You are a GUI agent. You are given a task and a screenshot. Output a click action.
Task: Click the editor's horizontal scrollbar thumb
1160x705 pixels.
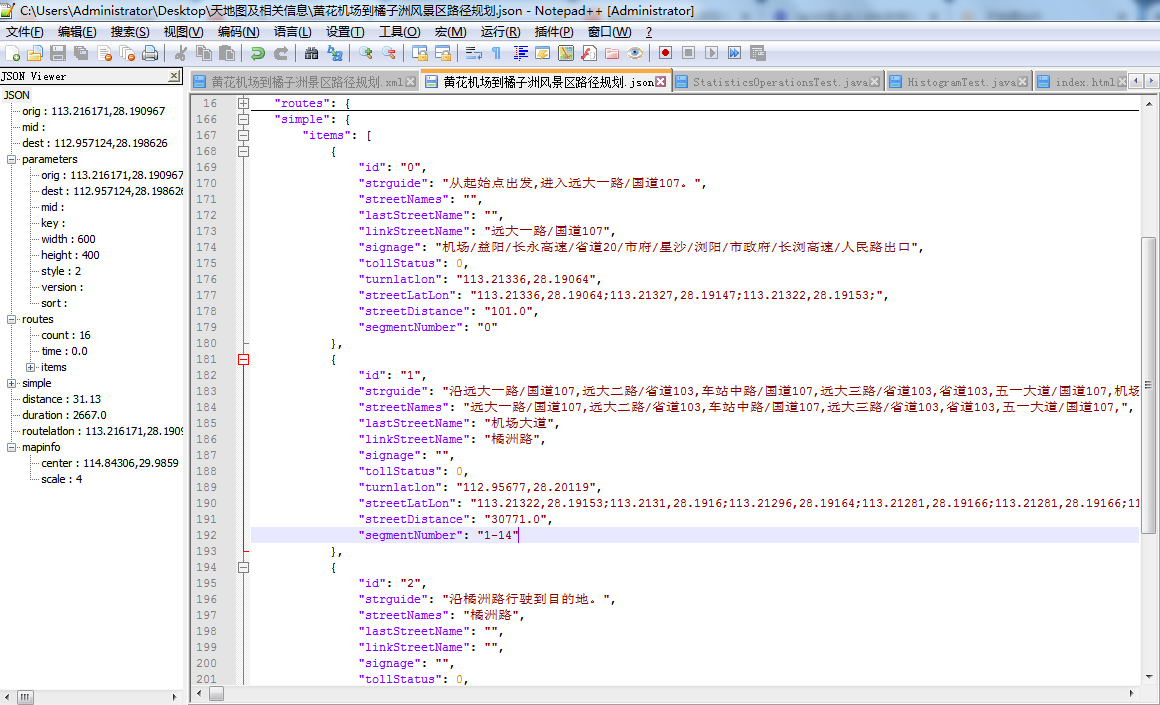[217, 694]
